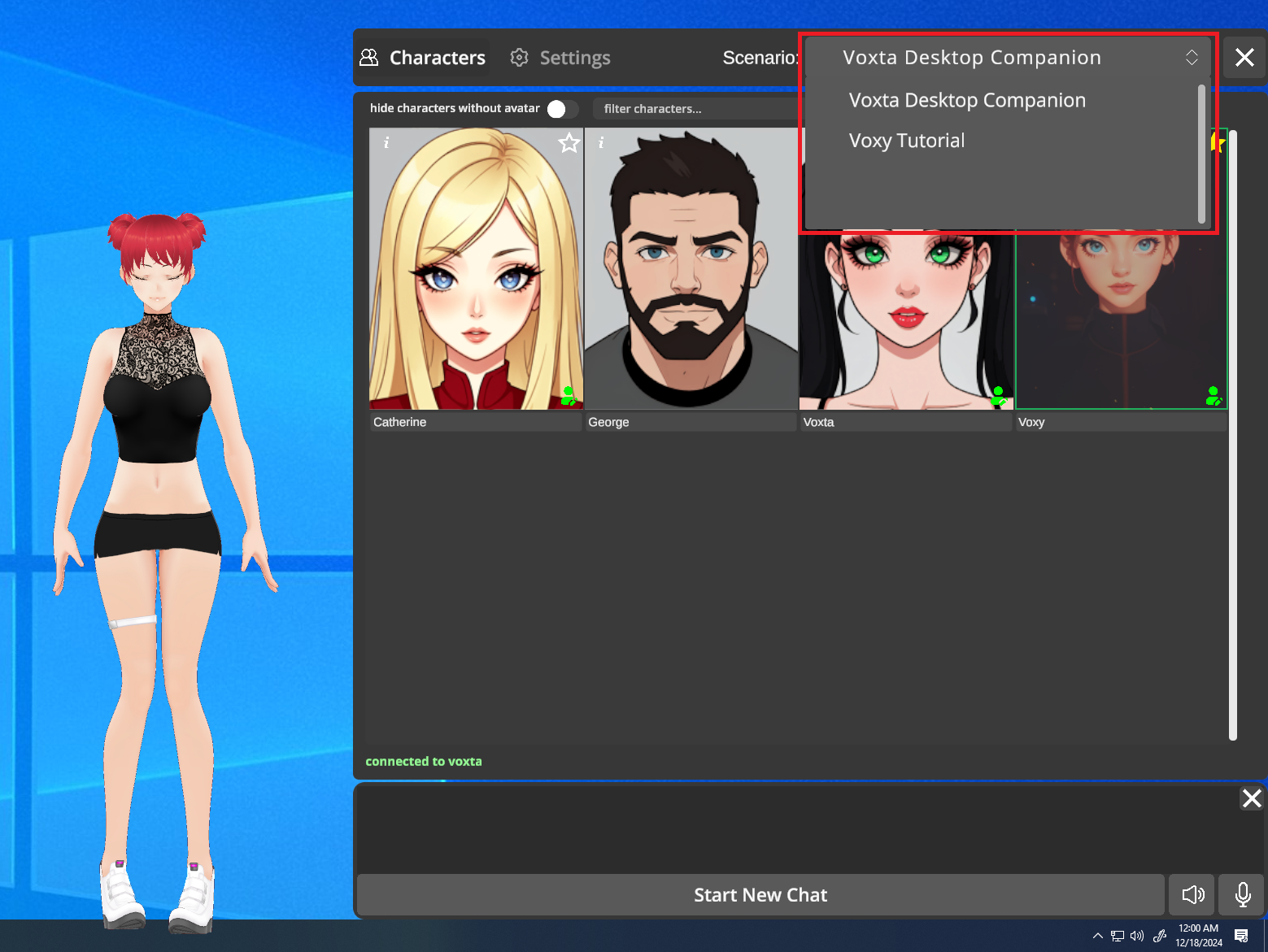The height and width of the screenshot is (952, 1268).
Task: Click the Characters people icon
Action: [x=369, y=58]
